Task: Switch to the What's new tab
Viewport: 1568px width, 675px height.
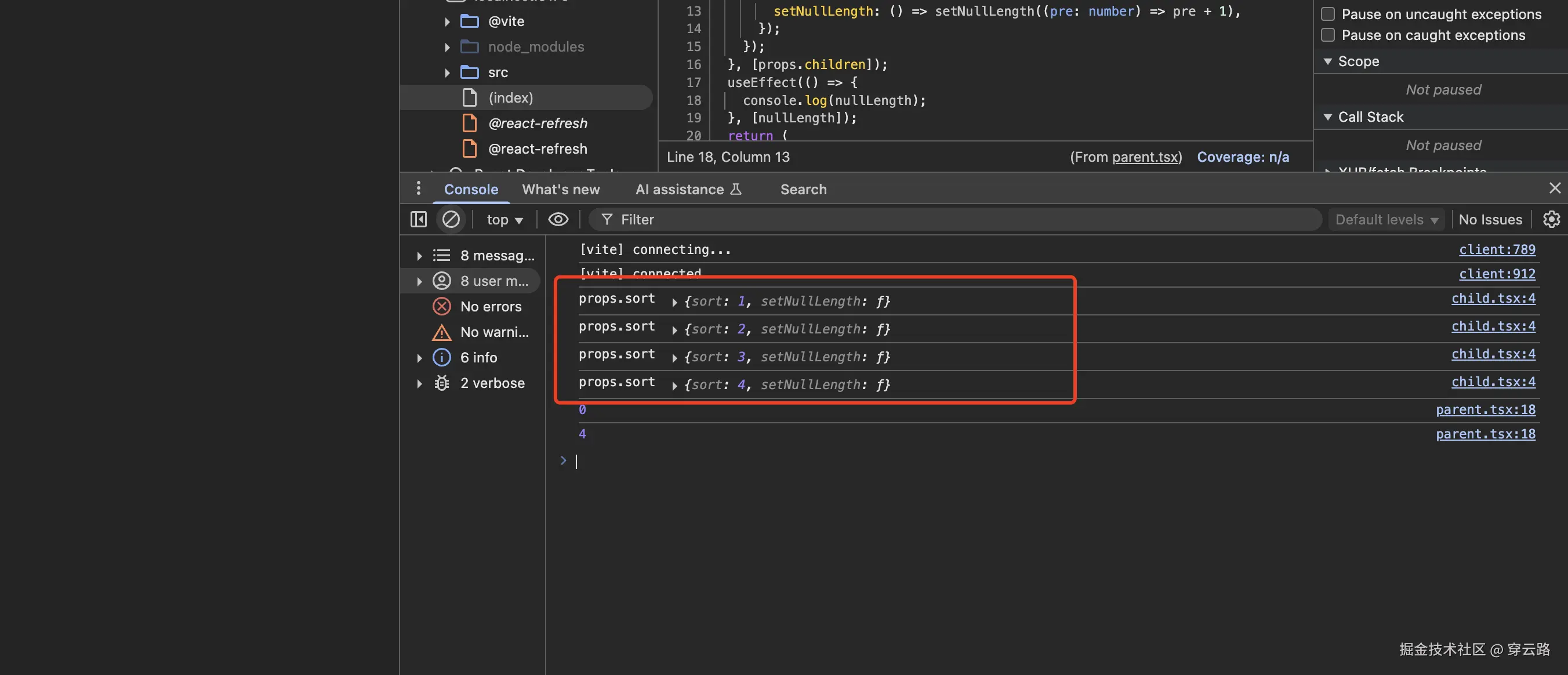Action: point(561,189)
